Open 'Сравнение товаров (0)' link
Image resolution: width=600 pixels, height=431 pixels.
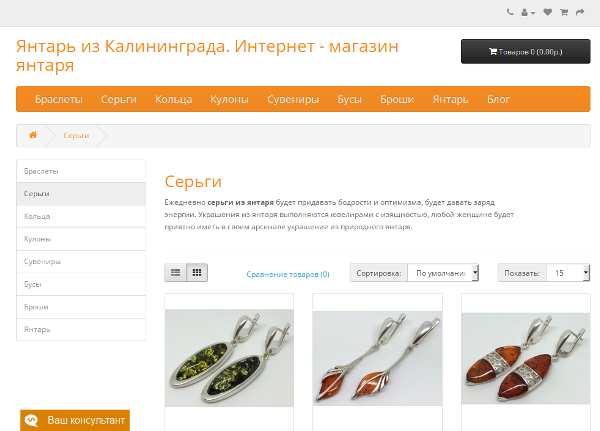click(x=288, y=274)
